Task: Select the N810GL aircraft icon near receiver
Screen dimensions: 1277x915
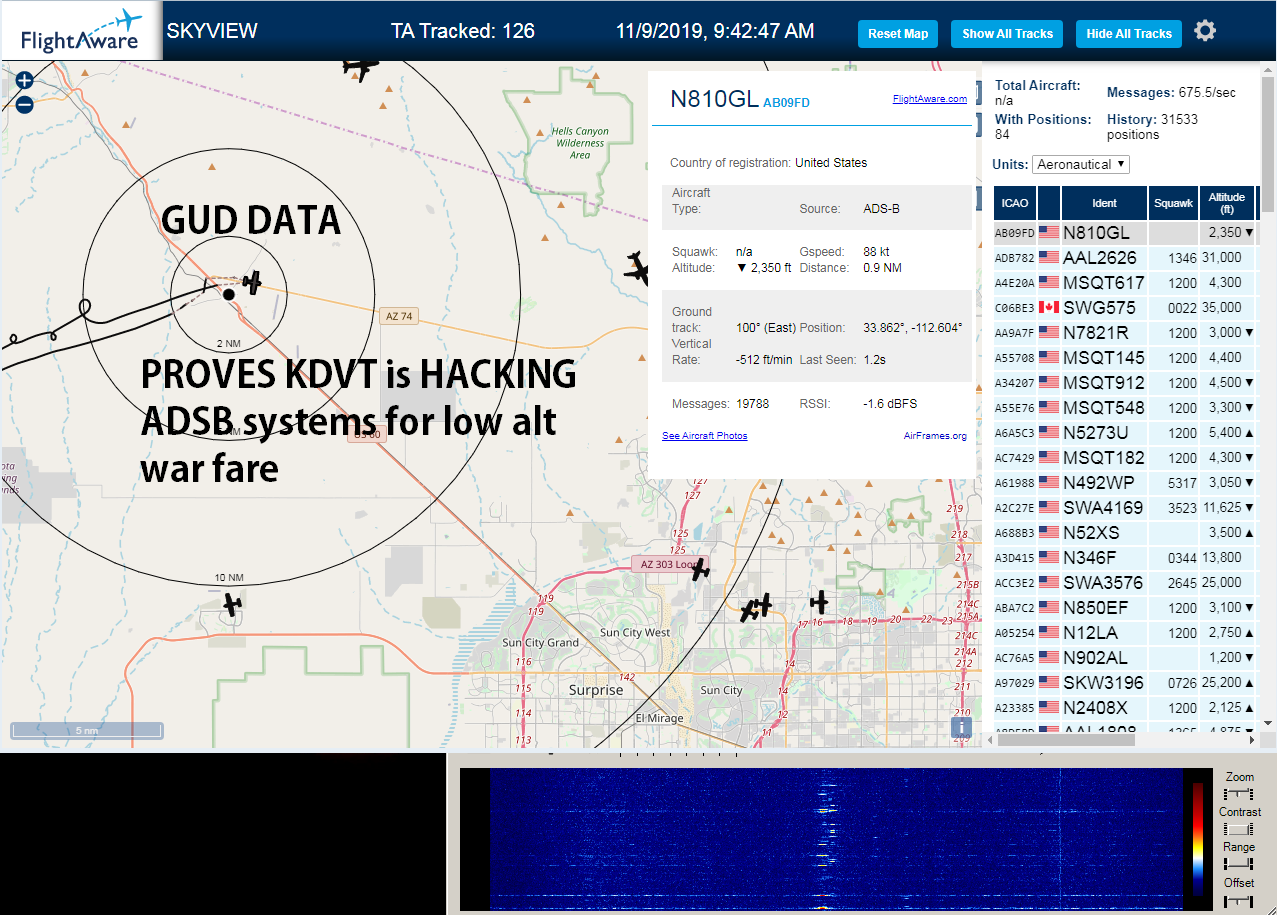Action: point(252,283)
